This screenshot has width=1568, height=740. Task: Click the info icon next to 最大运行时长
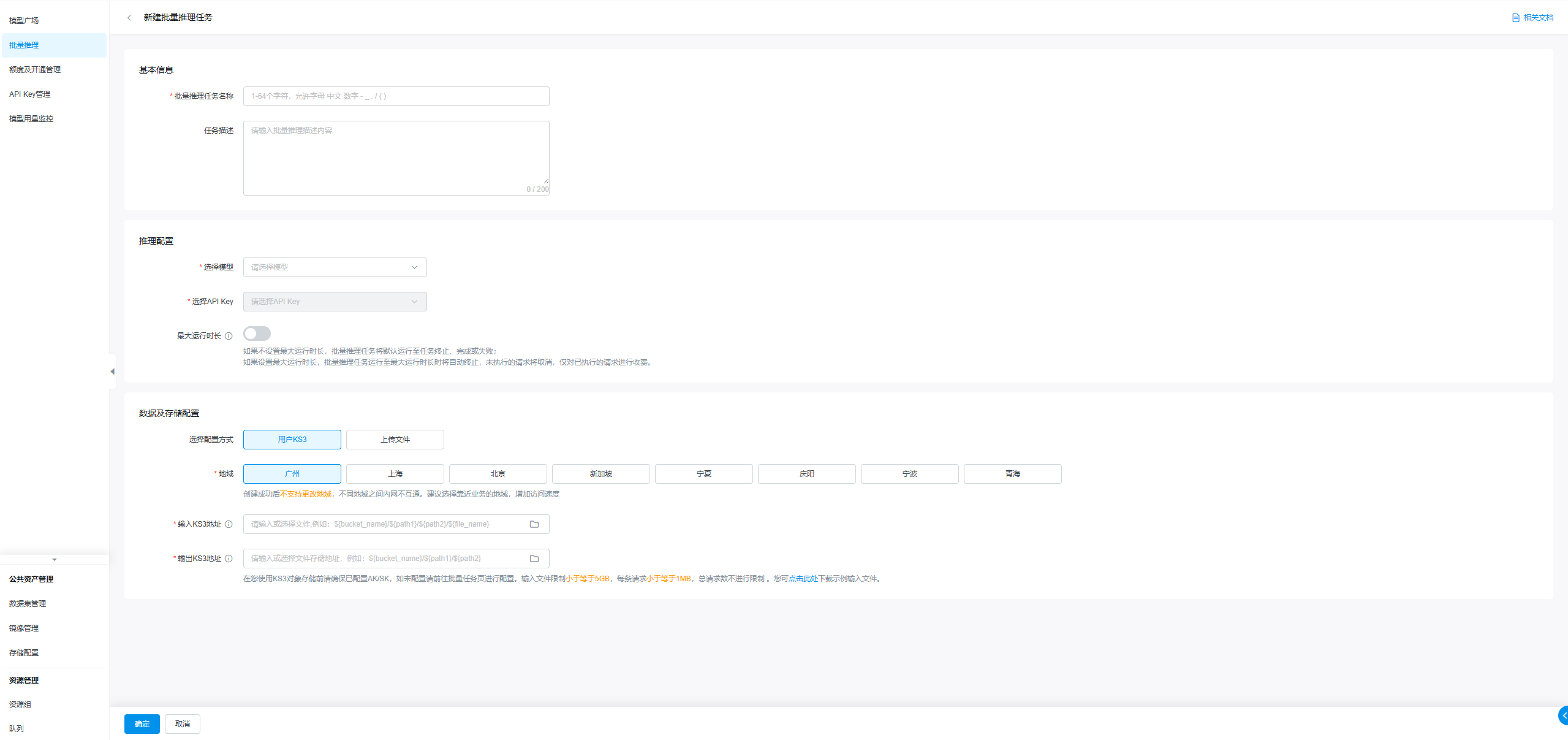229,336
